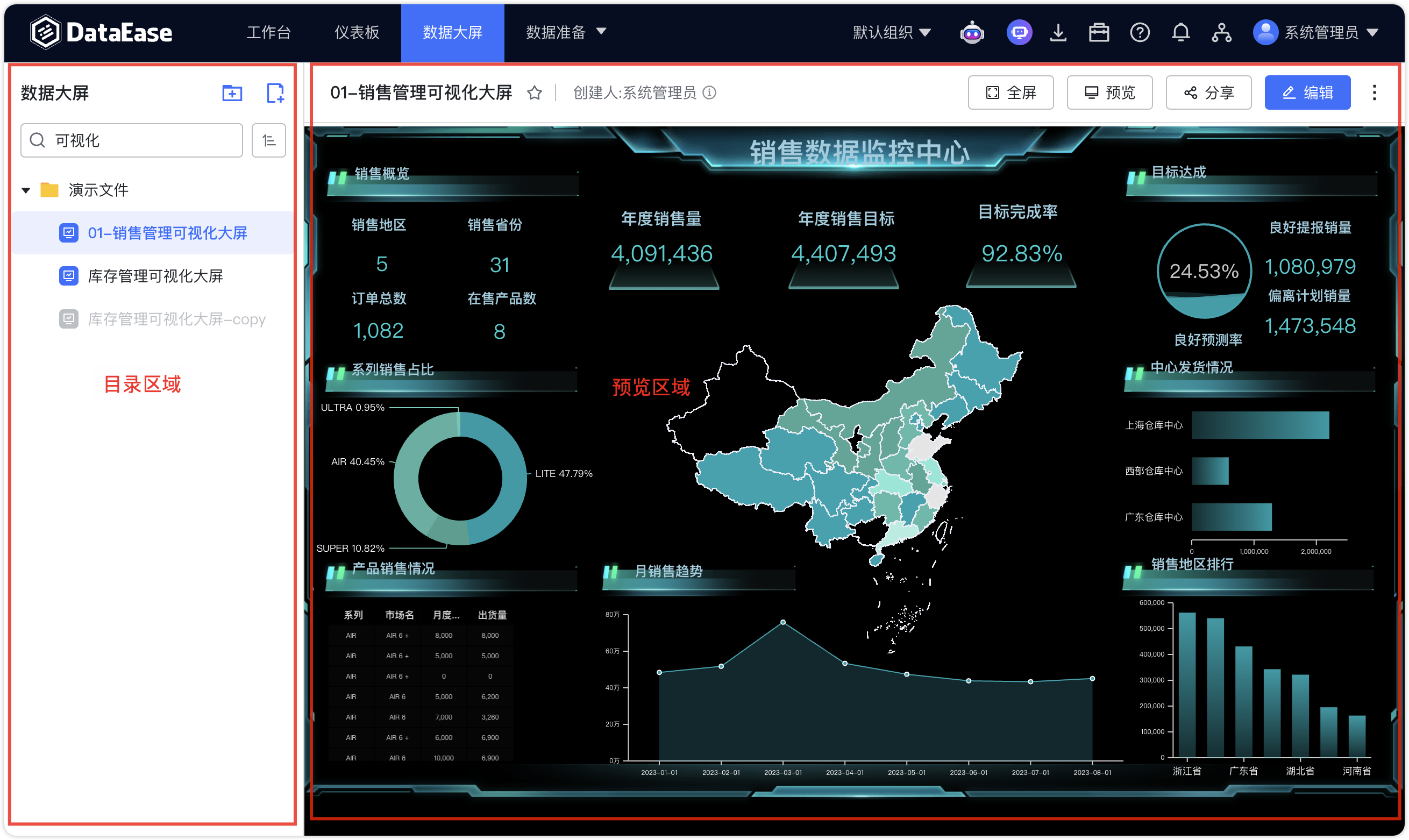Click the new folder icon
Screen dimensions: 1409x840
pyautogui.click(x=232, y=93)
